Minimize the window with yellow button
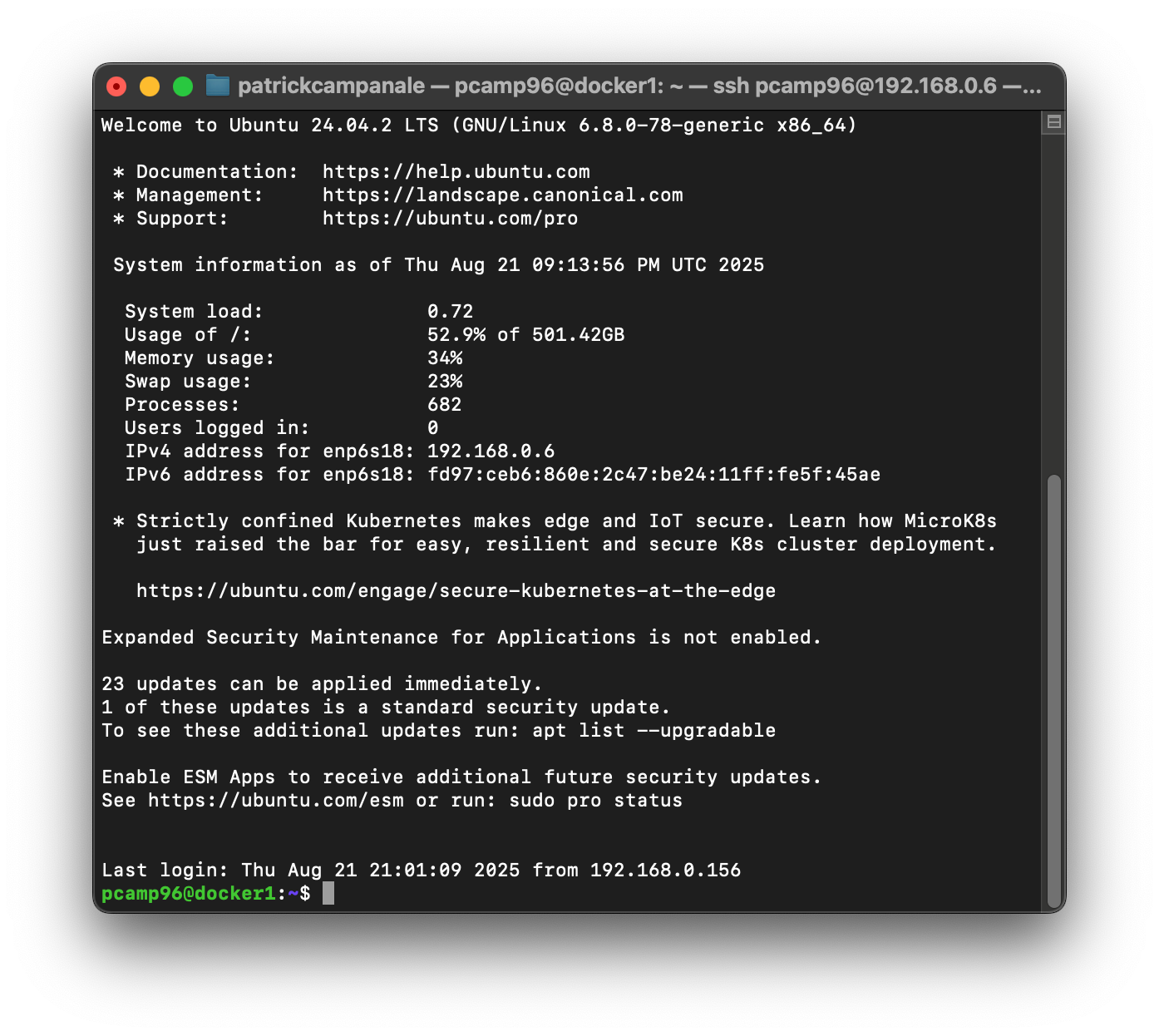 tap(150, 86)
